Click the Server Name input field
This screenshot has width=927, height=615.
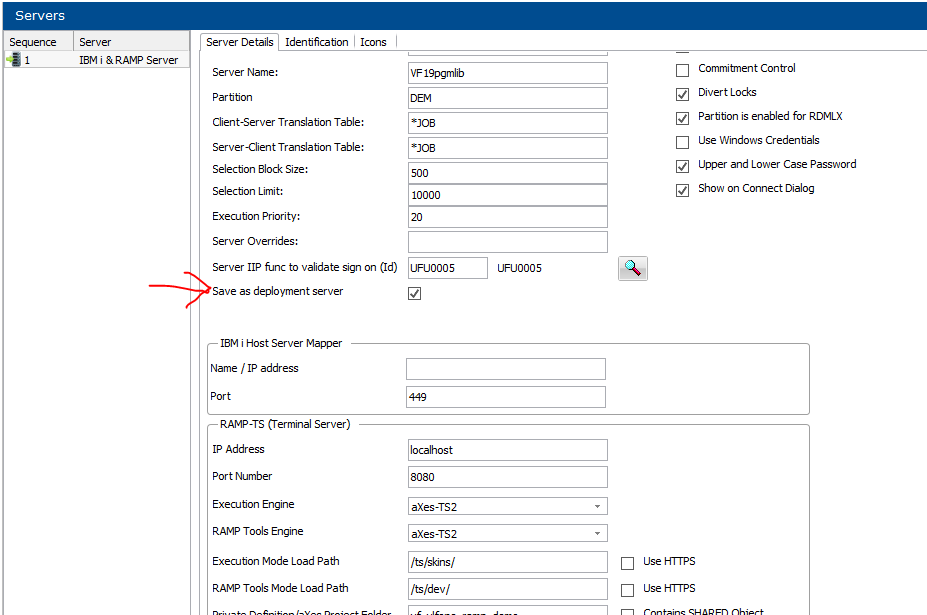(x=507, y=73)
